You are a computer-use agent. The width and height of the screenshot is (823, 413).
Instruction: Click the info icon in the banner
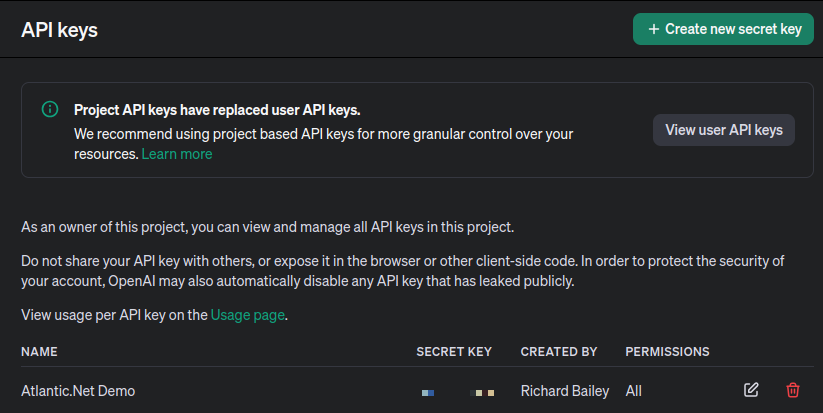click(x=49, y=109)
